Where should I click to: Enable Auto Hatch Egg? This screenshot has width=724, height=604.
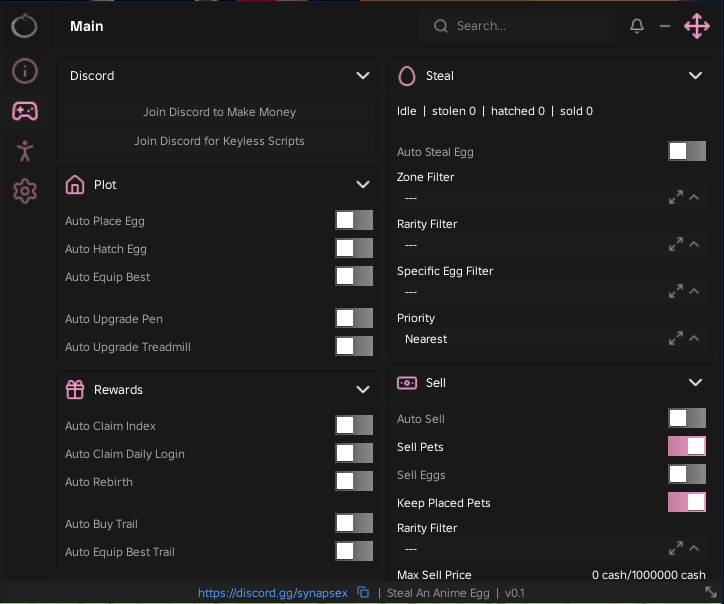[354, 248]
